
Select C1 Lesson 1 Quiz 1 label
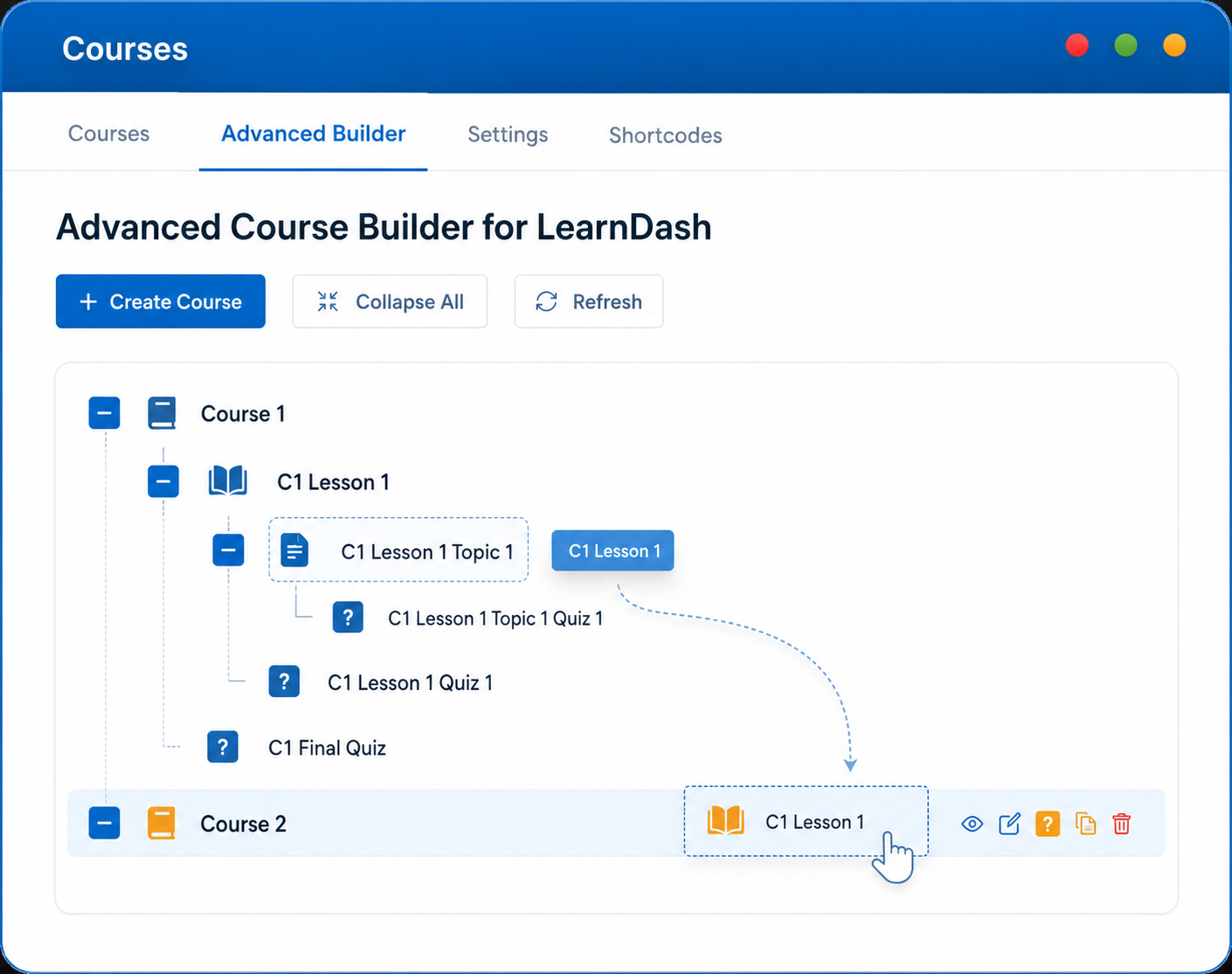point(410,682)
